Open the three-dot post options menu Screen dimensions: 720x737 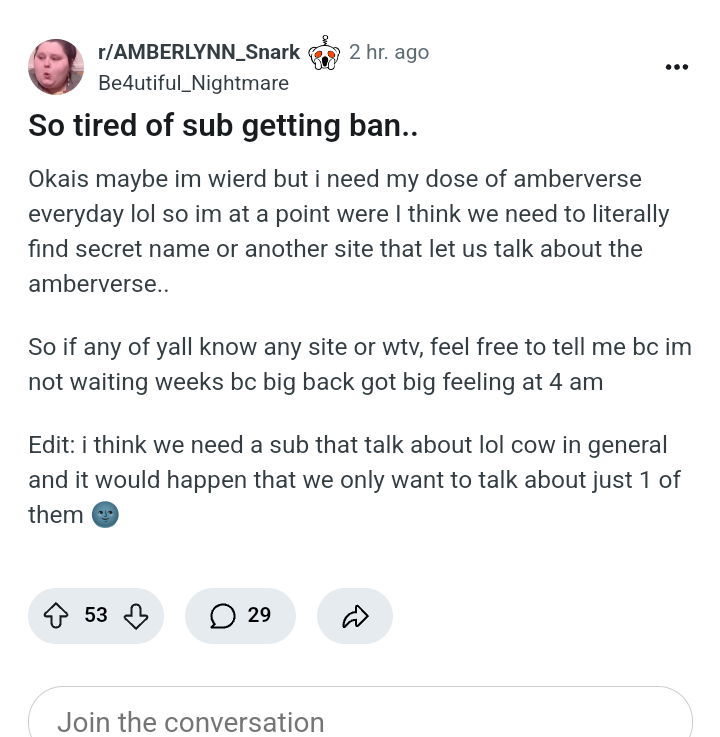pos(677,67)
